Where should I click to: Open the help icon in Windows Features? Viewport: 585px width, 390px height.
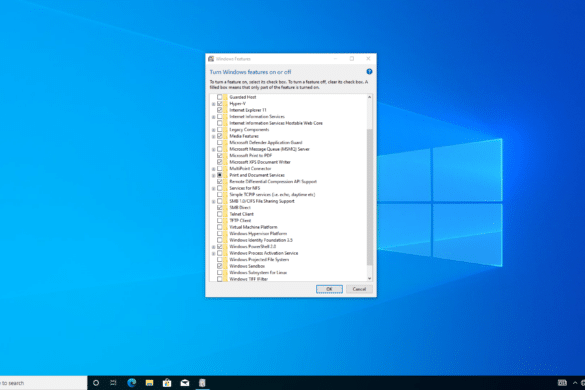click(x=369, y=72)
